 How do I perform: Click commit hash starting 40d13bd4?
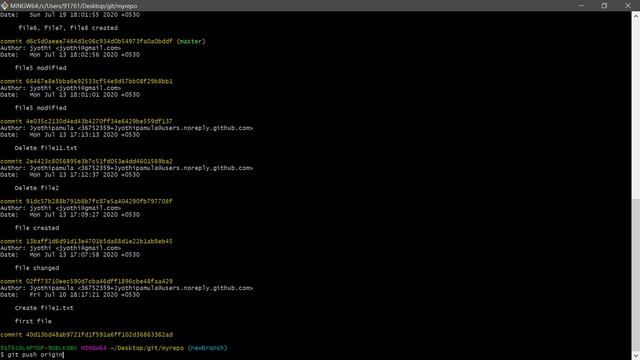pos(99,335)
